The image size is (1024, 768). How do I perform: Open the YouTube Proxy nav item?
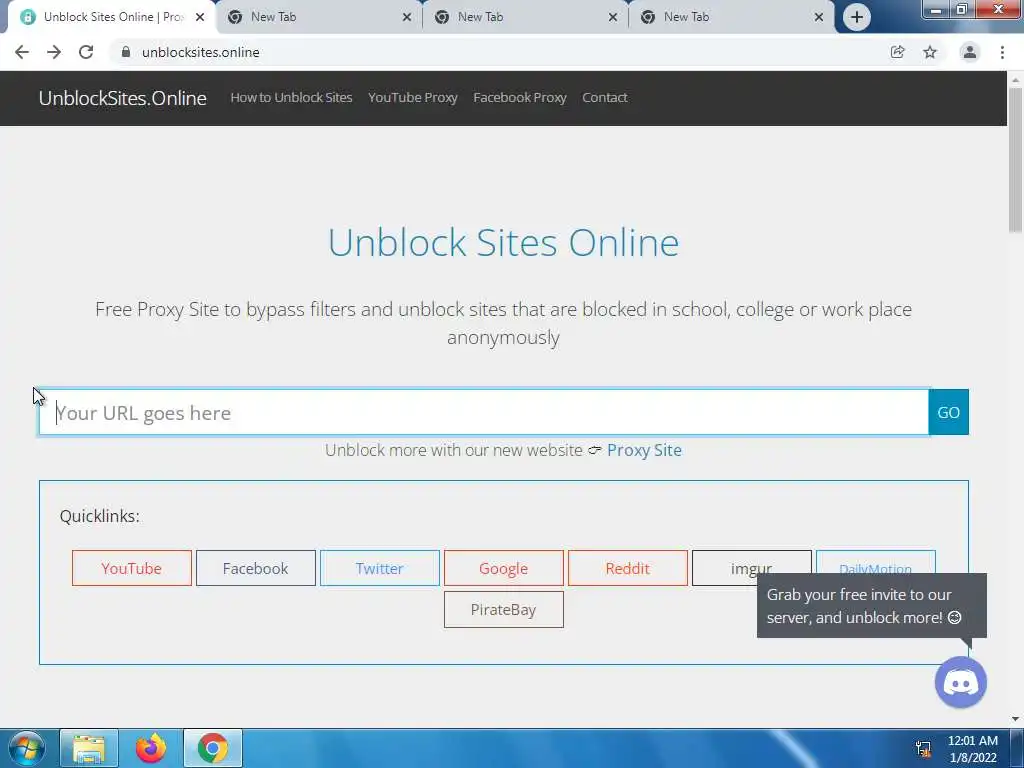click(x=413, y=97)
